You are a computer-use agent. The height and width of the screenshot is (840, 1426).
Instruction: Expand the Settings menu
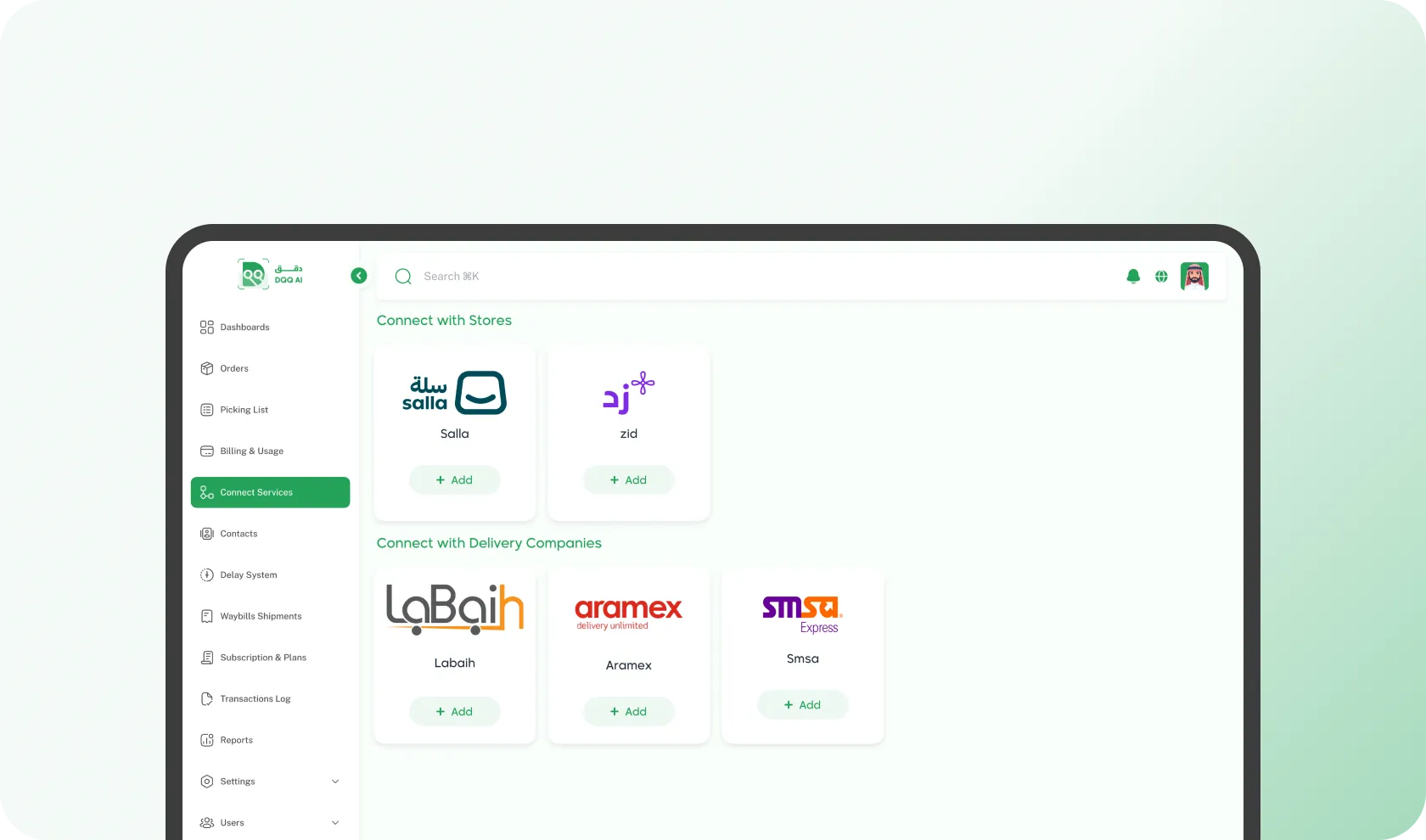(x=238, y=781)
